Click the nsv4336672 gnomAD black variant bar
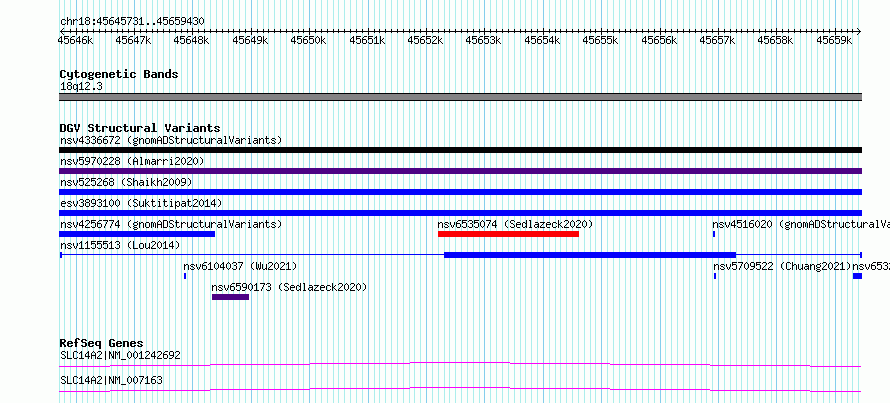The height and width of the screenshot is (403, 890). (x=460, y=150)
